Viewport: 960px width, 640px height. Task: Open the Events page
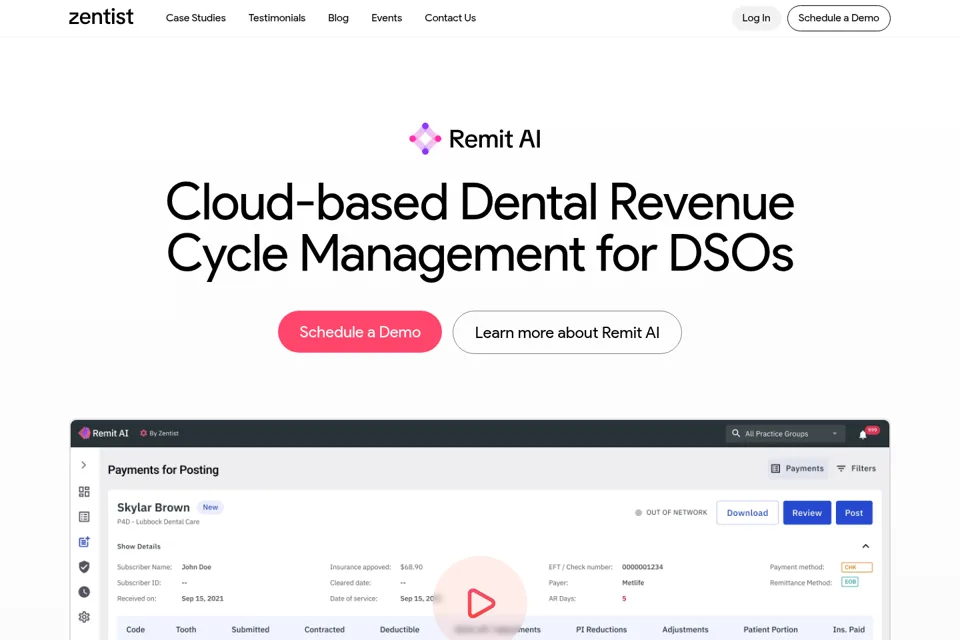pos(386,18)
